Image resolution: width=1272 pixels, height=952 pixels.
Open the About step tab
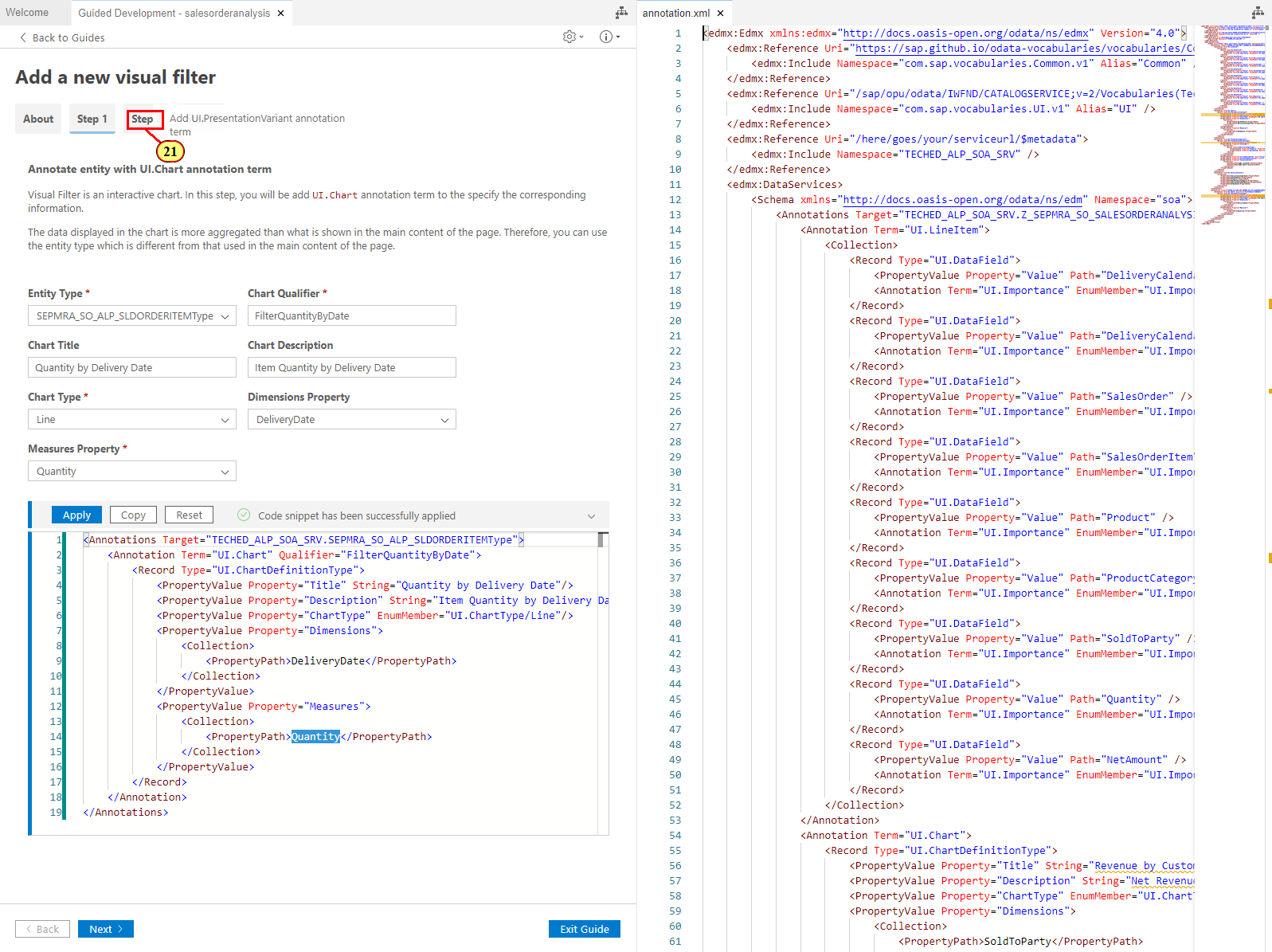[x=38, y=119]
